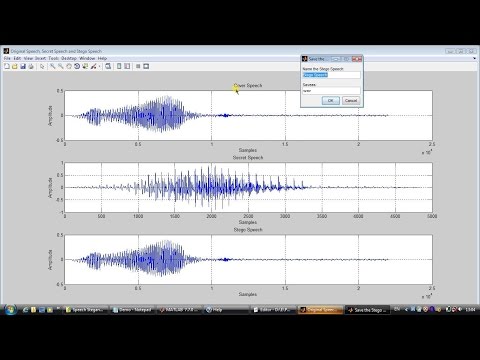Open the Edit menu
Image resolution: width=480 pixels, height=360 pixels.
(17, 58)
